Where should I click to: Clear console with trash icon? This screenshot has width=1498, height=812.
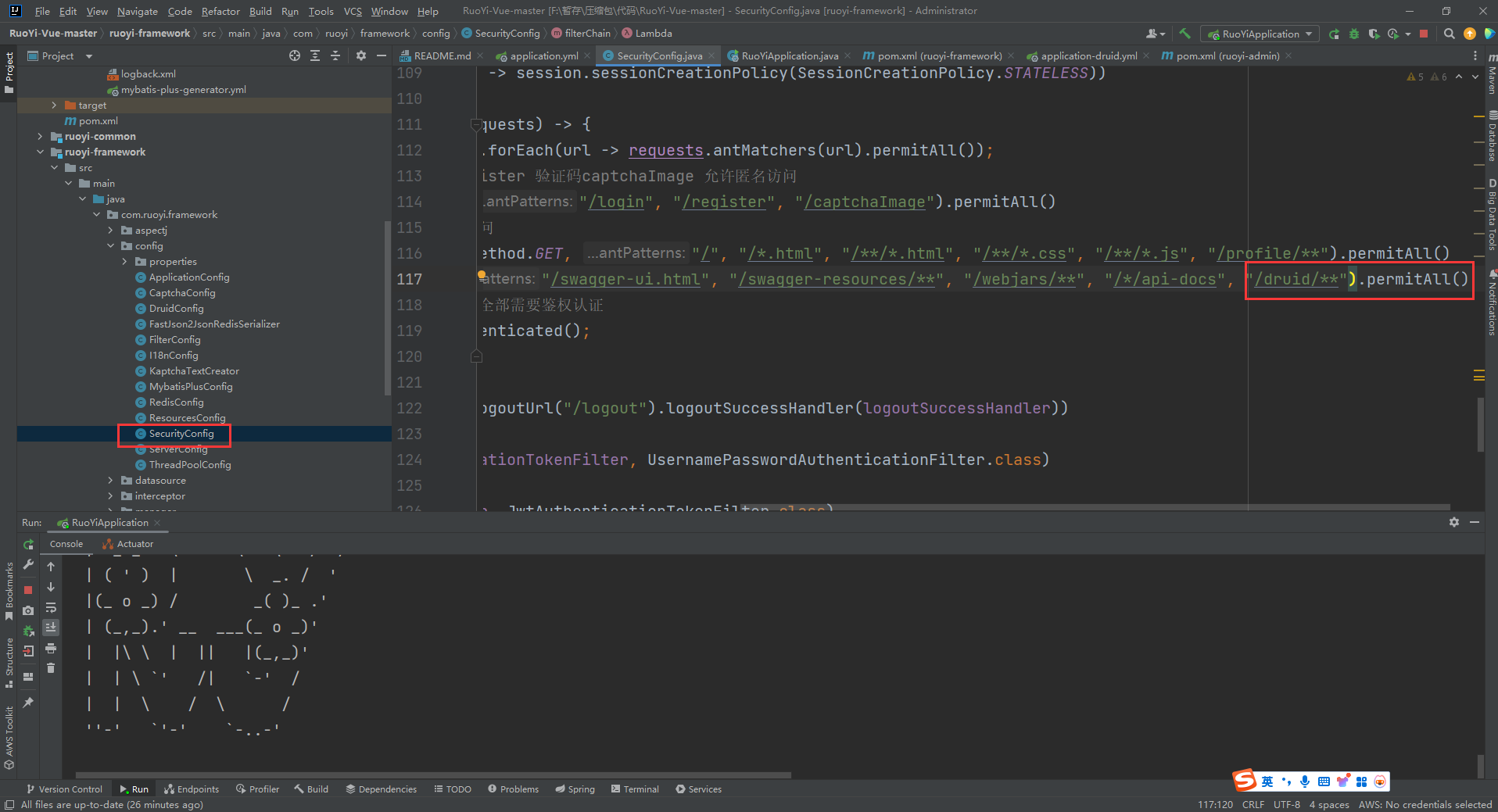(51, 668)
